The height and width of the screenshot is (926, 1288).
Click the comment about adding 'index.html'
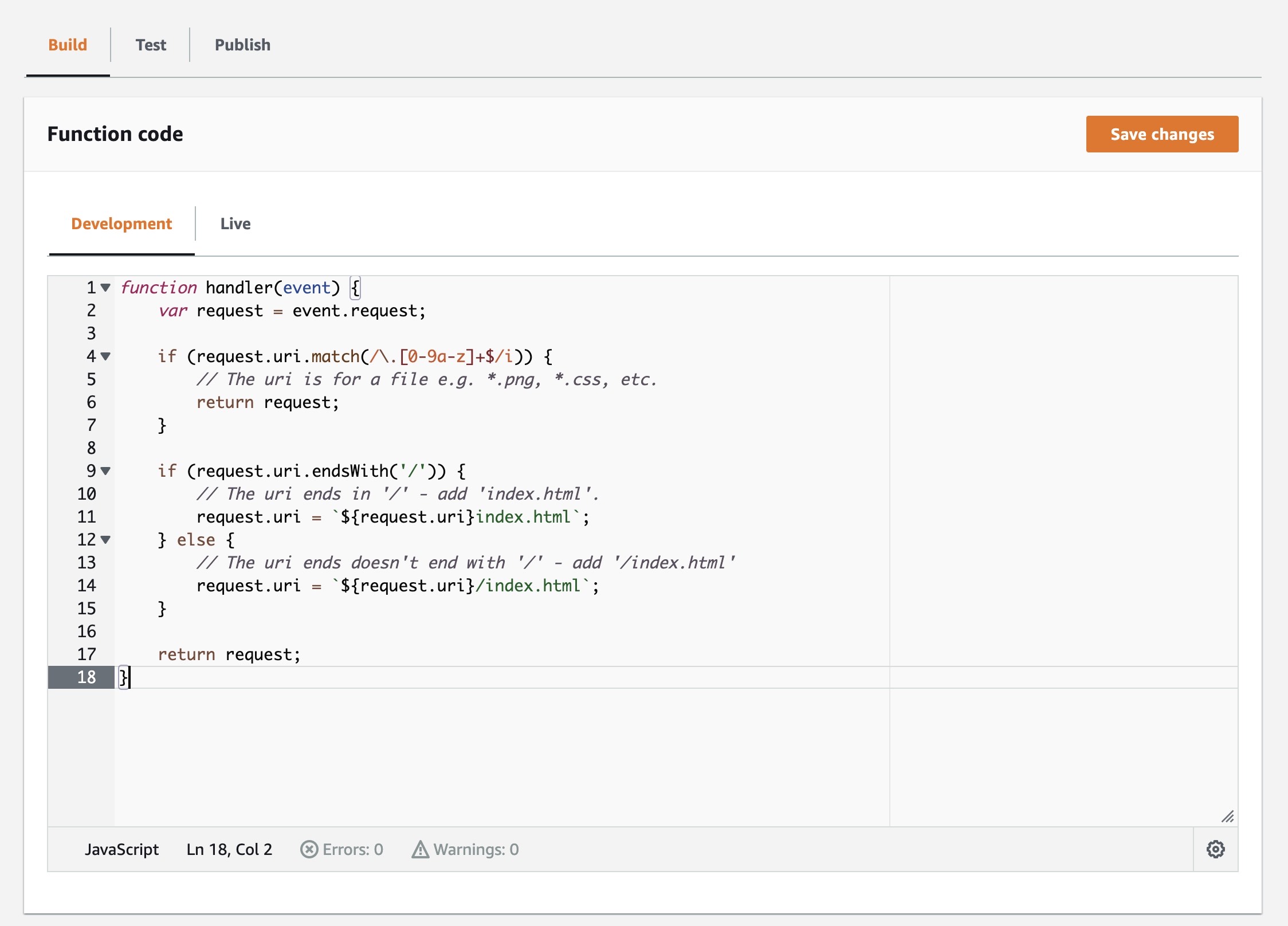pos(398,494)
